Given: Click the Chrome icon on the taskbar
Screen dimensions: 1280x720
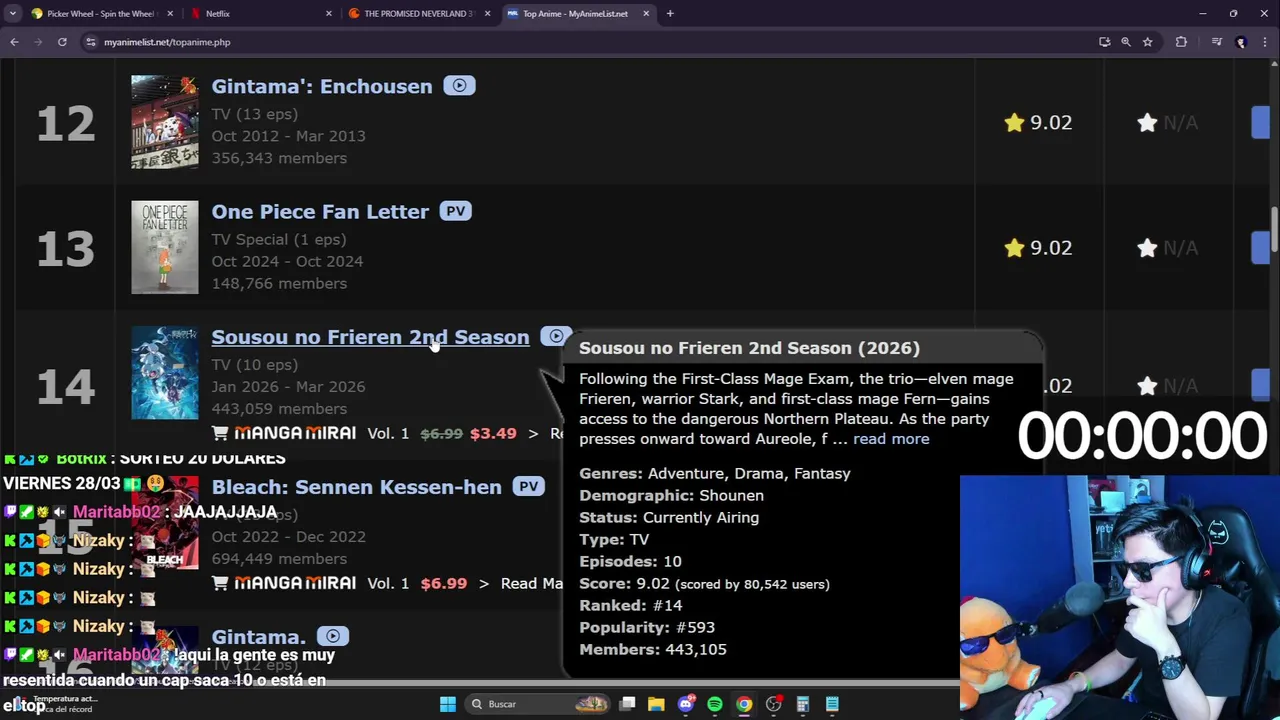Looking at the screenshot, I should [744, 704].
